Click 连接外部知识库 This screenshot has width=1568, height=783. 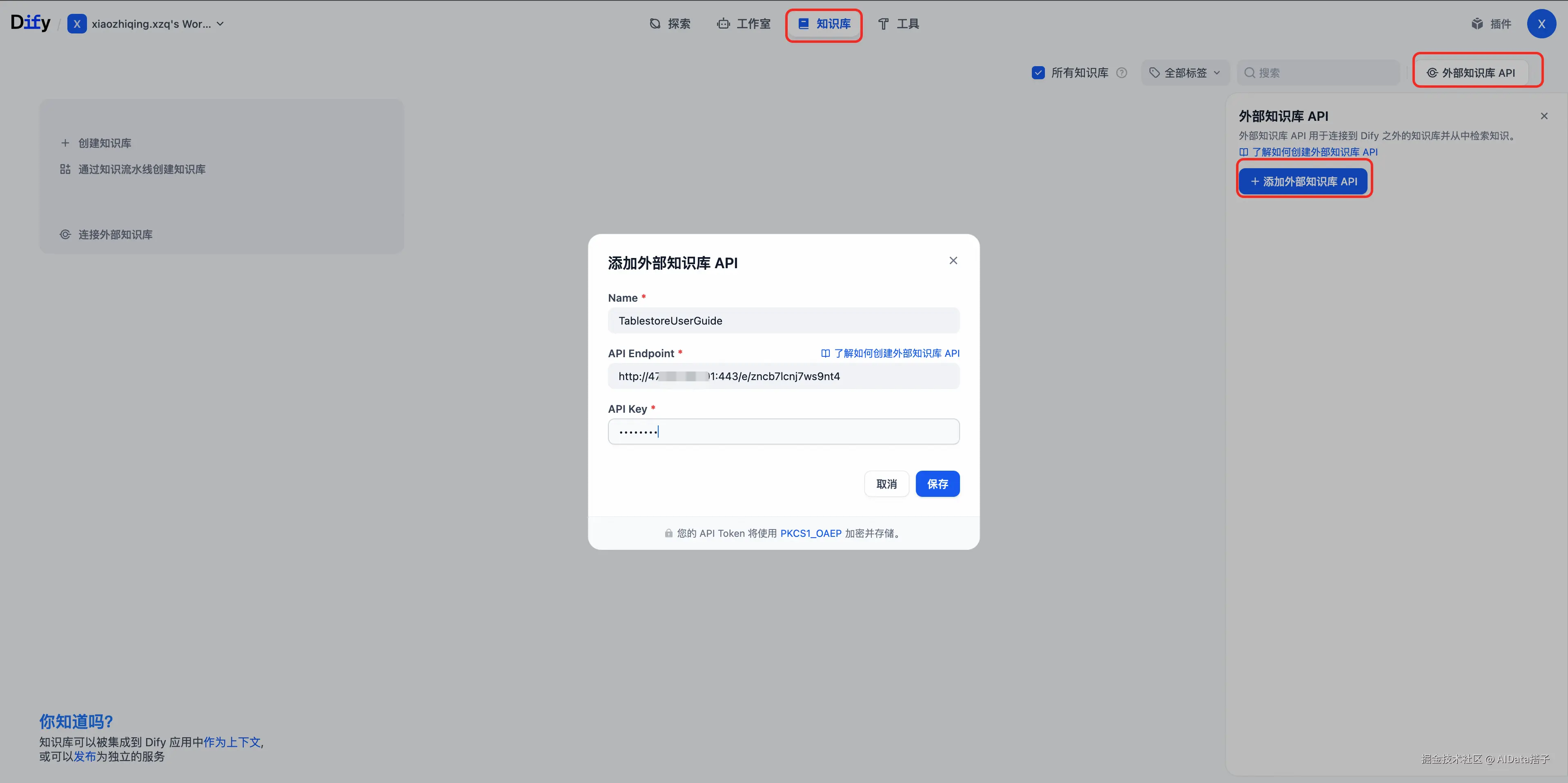pyautogui.click(x=107, y=235)
